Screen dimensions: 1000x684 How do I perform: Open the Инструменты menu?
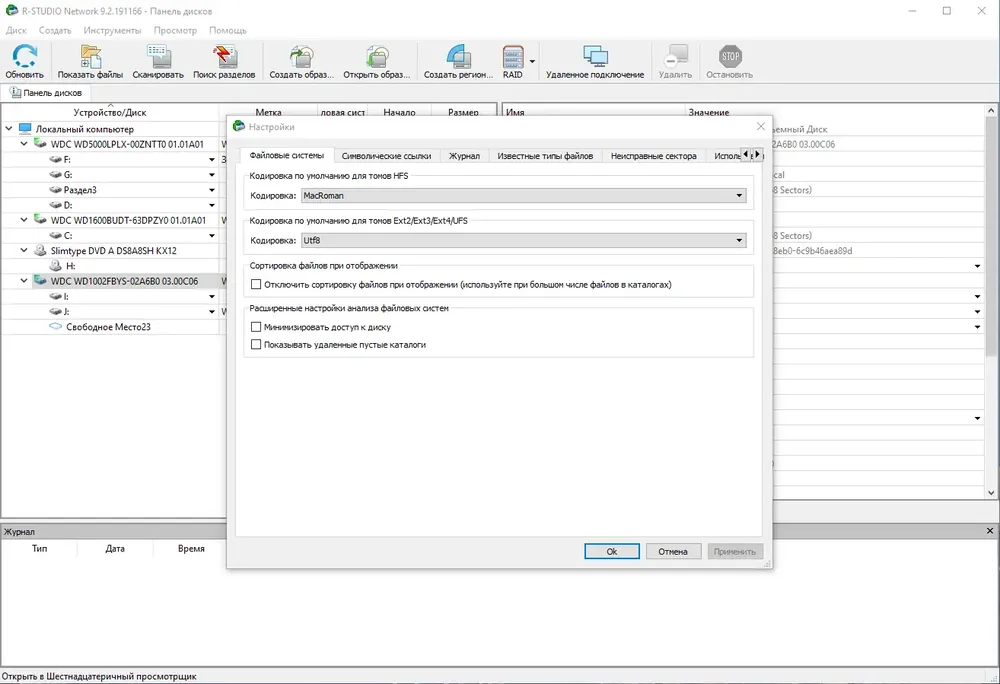pyautogui.click(x=112, y=30)
